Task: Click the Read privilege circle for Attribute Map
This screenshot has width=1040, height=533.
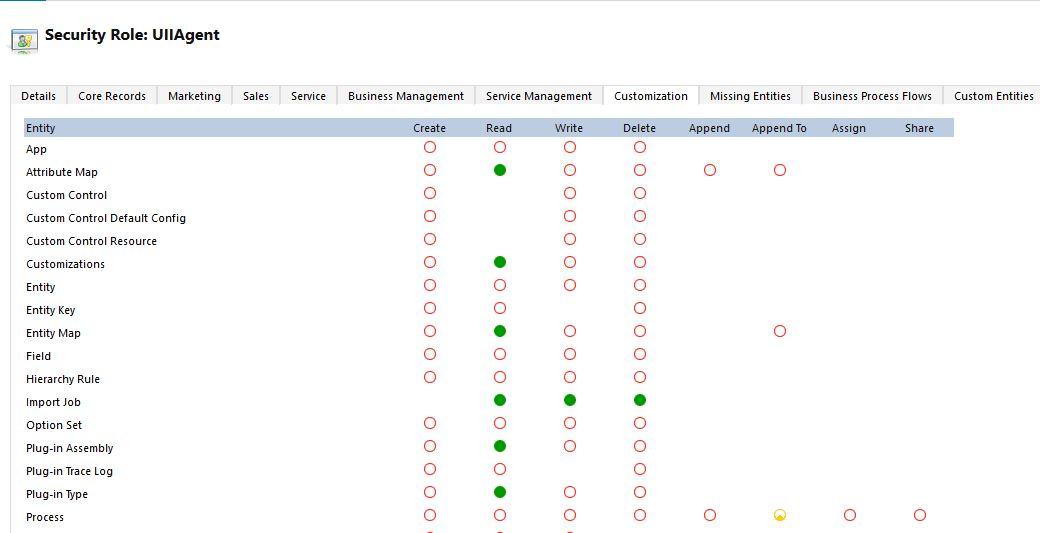Action: click(500, 170)
